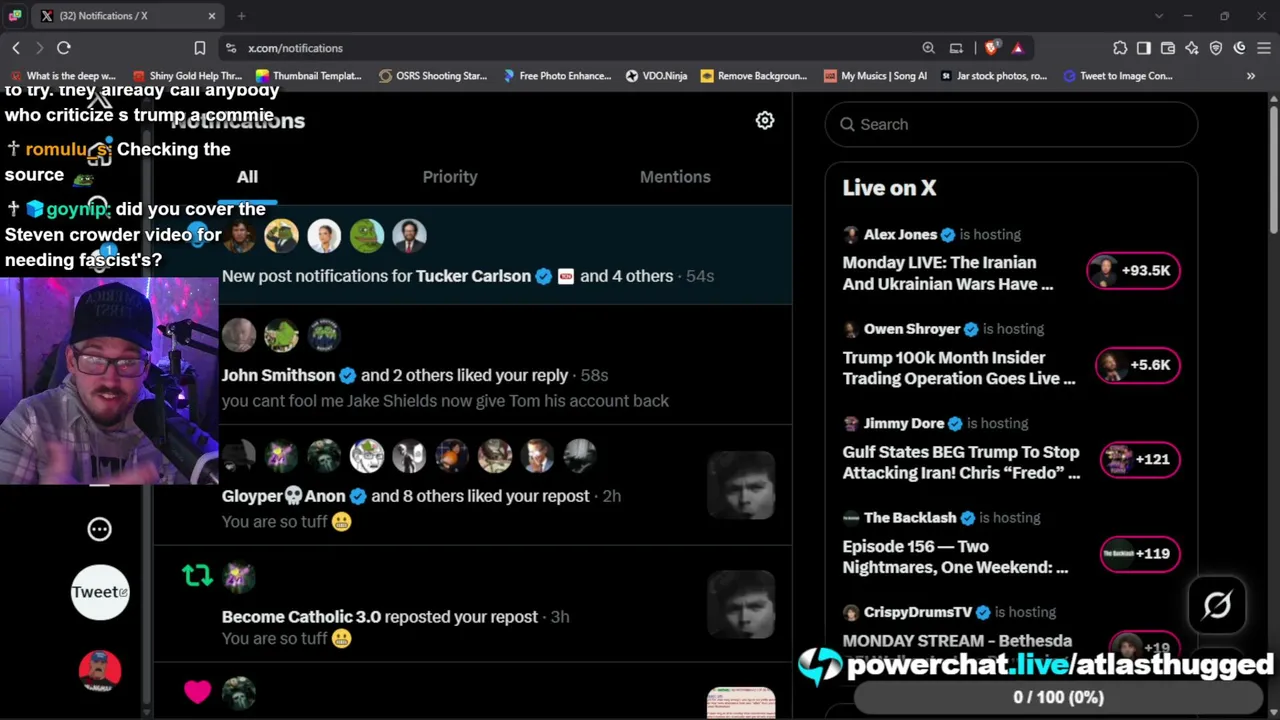Screen dimensions: 1280x720
Task: Open Gloyper Anon profile link
Action: (283, 496)
